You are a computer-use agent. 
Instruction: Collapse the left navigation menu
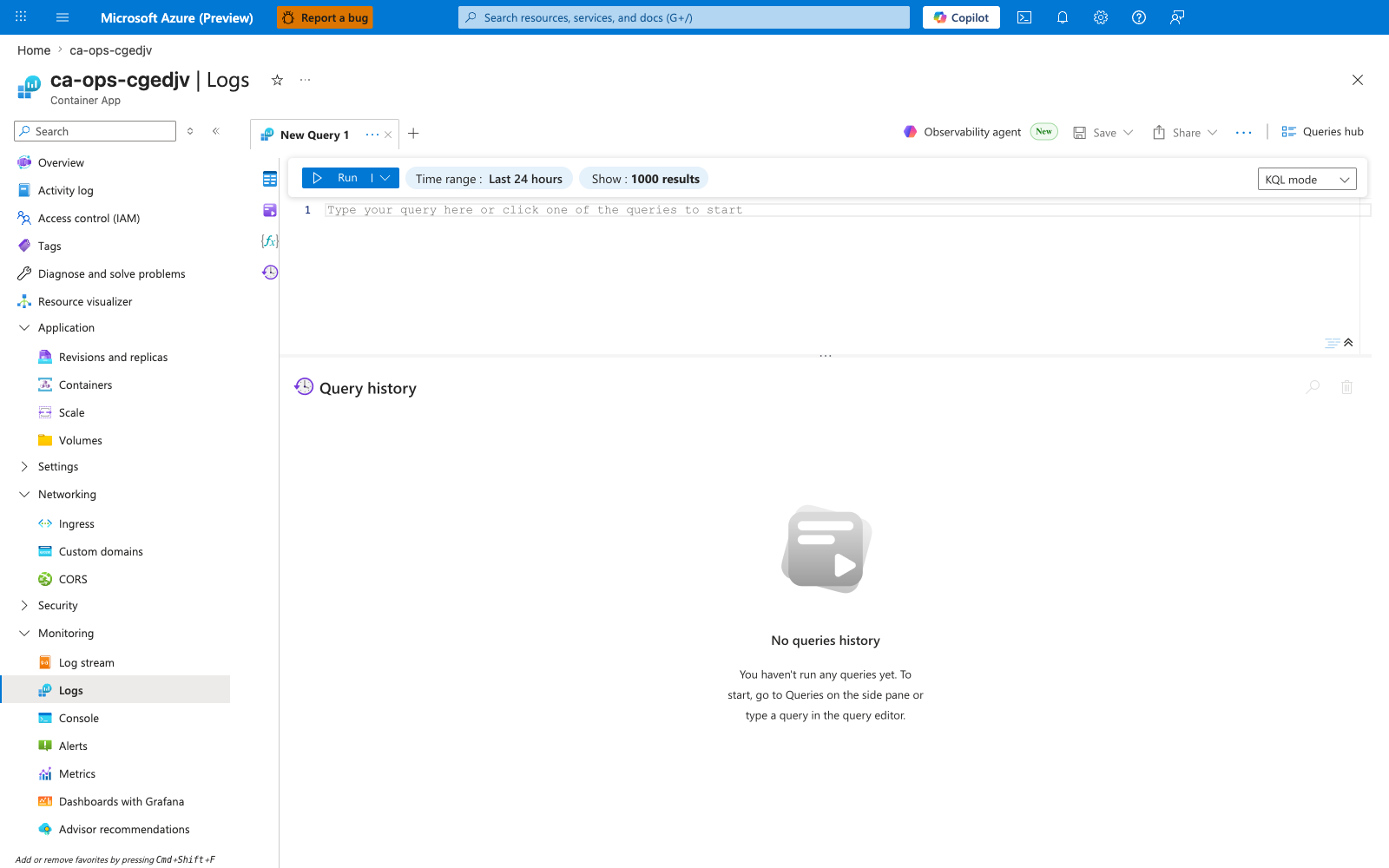216,131
